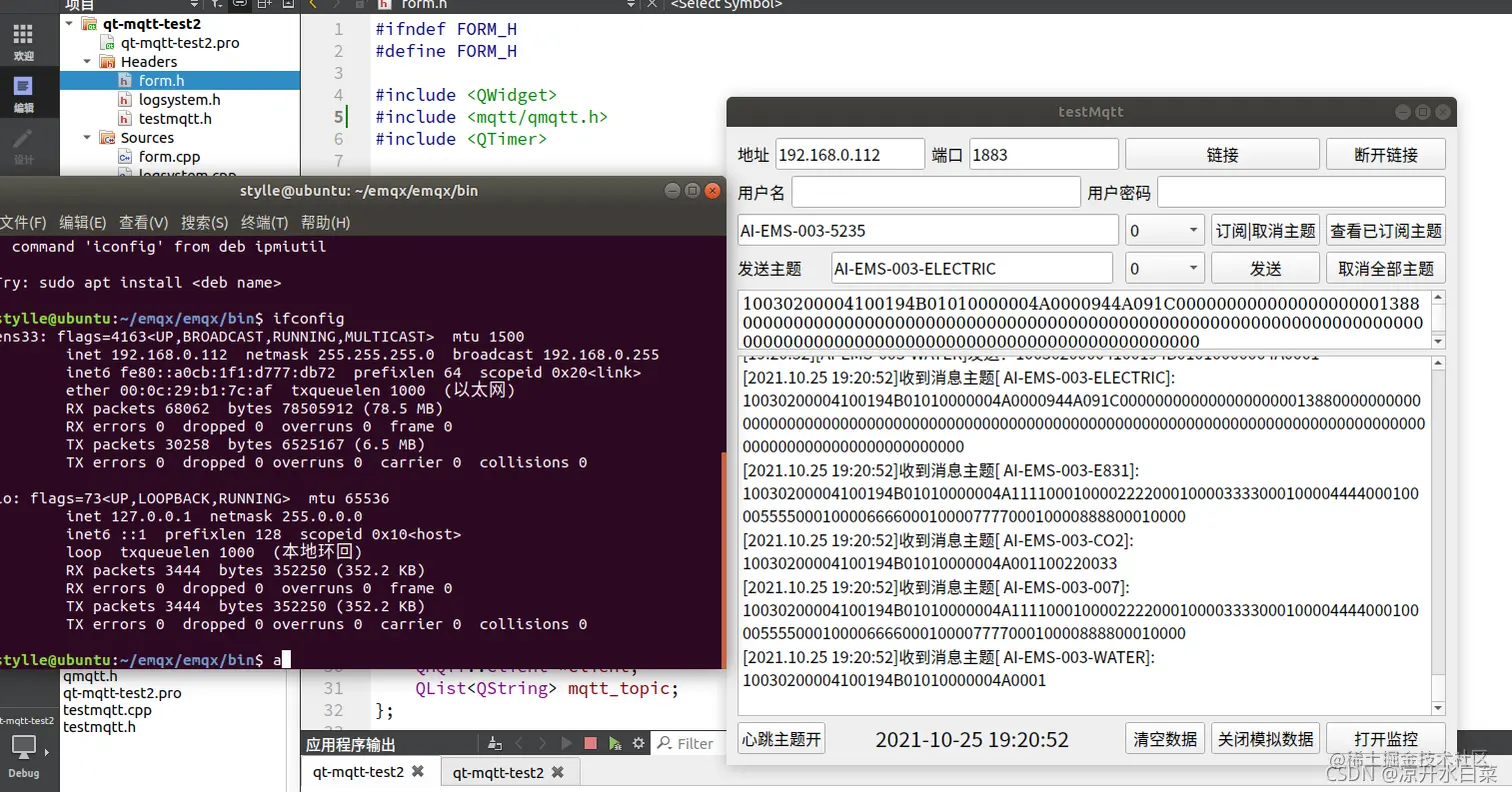The image size is (1512, 792).
Task: Switch to Qt Creator Edit (编辑) mode
Action: 23,94
